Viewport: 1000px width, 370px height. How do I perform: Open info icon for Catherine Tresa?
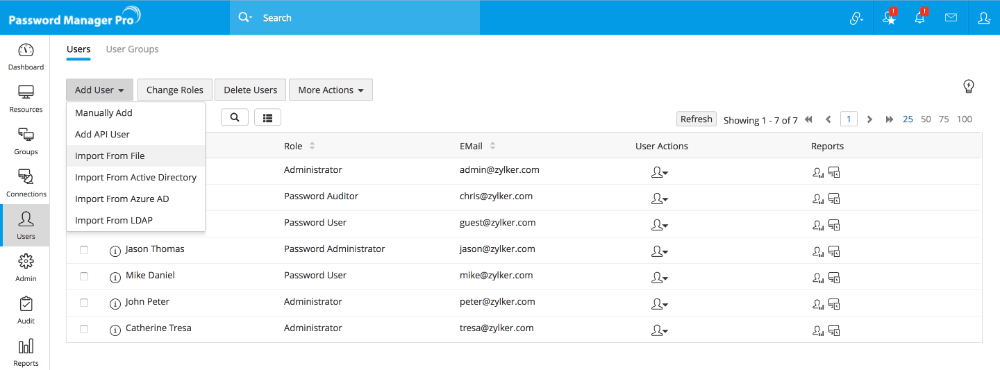click(x=115, y=329)
